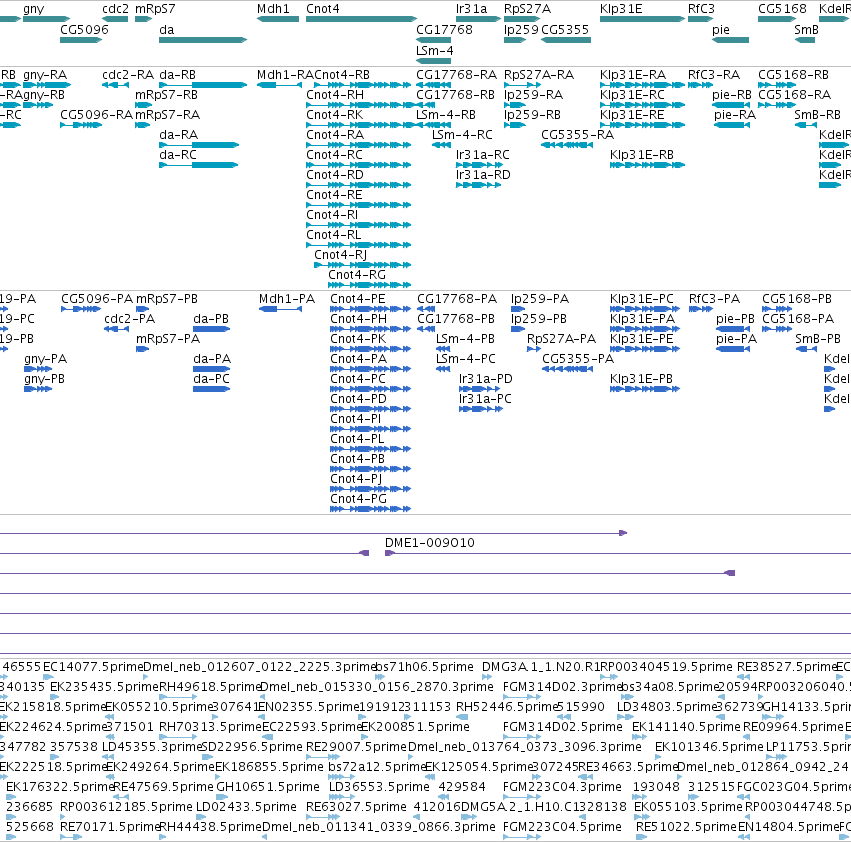Click the da-PB protein label

(x=211, y=319)
